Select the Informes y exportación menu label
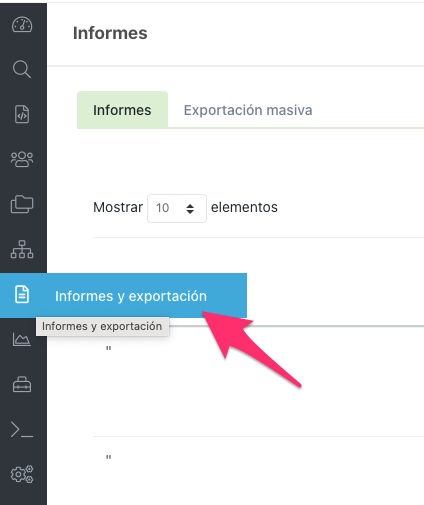This screenshot has width=424, height=505. coord(131,296)
